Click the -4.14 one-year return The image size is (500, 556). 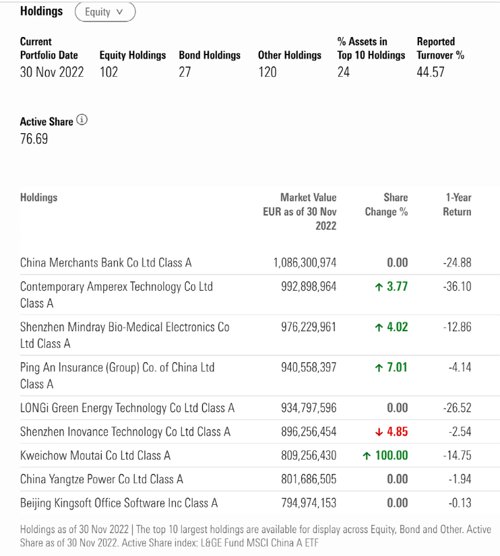tap(460, 367)
